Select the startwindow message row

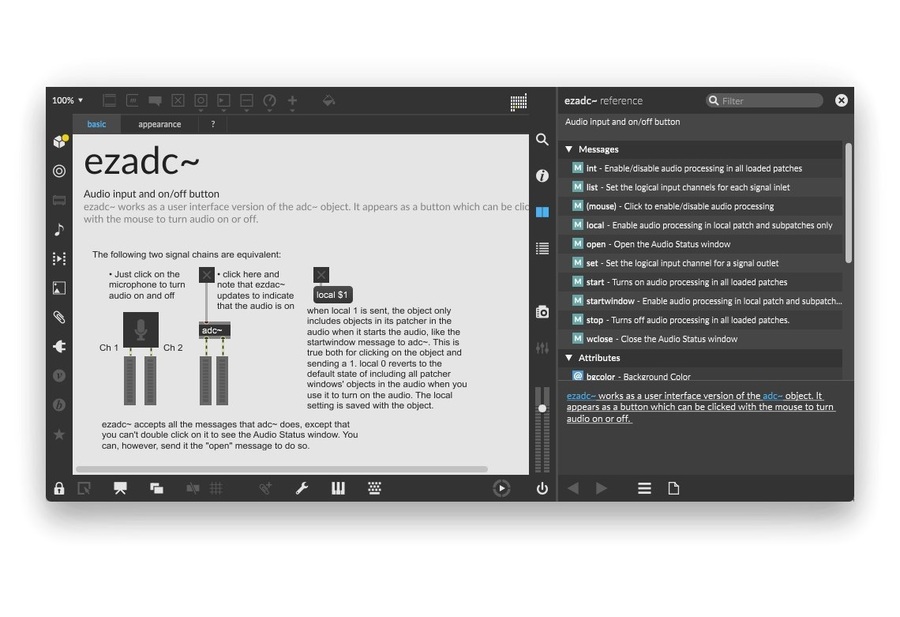701,301
